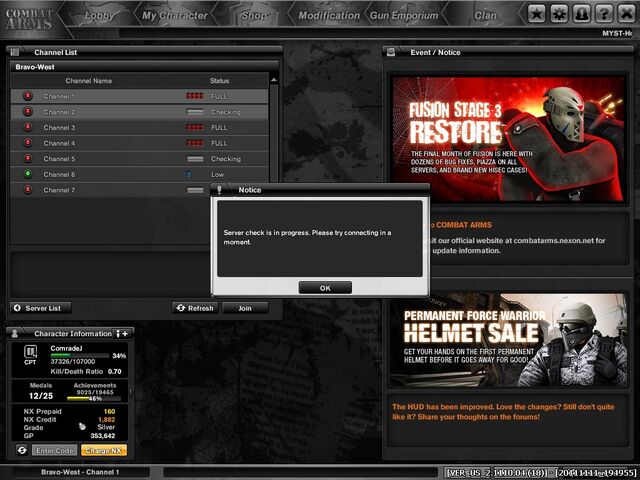Expand character info with the plus icon

(125, 333)
